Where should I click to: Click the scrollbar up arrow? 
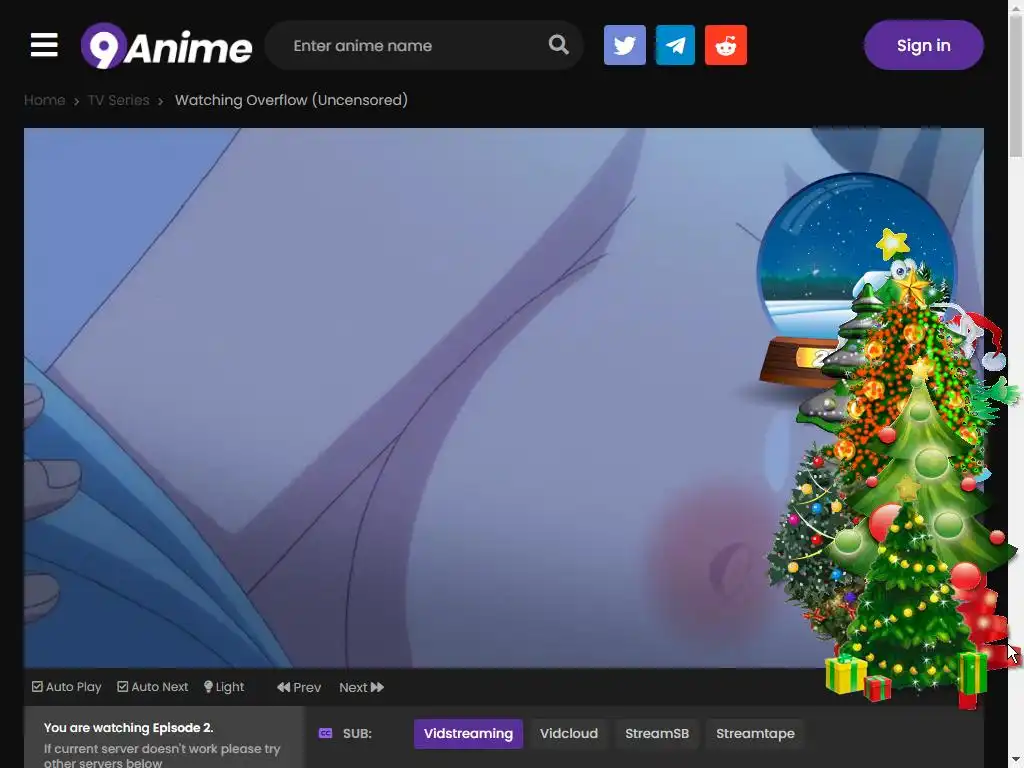click(1016, 6)
